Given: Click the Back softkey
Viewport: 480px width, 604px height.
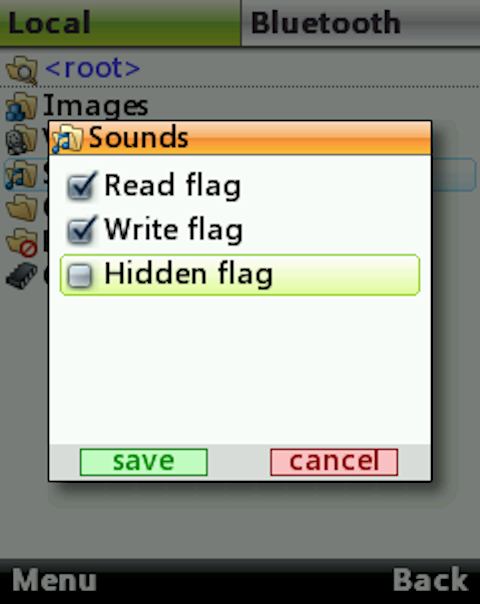Looking at the screenshot, I should (430, 579).
